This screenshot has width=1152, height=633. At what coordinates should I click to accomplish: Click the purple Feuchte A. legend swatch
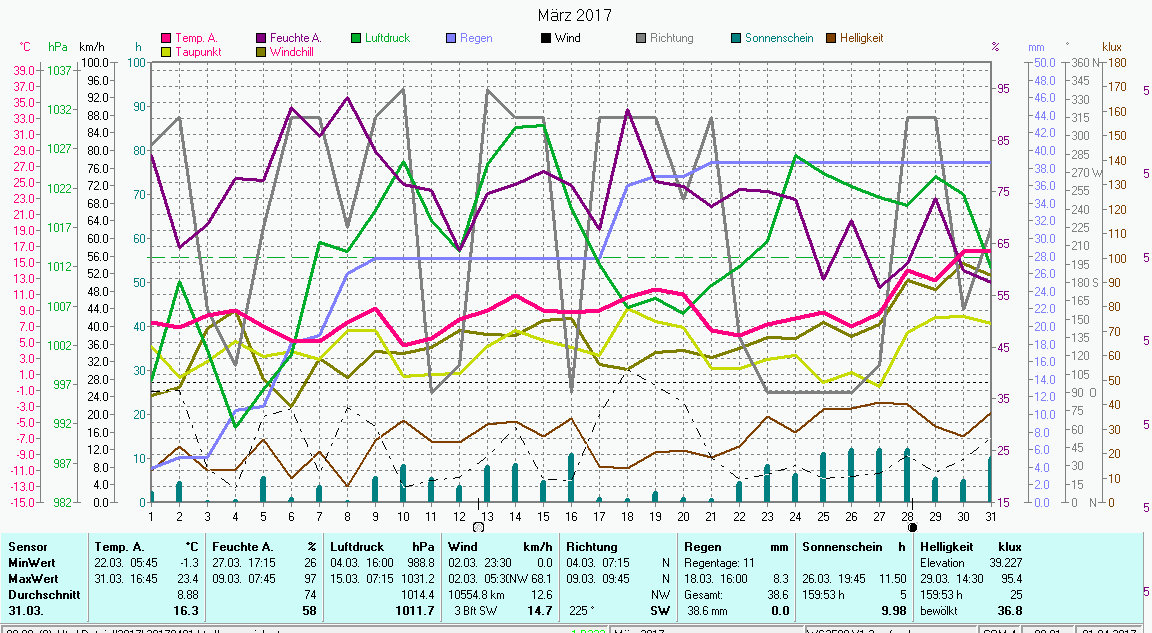(x=263, y=38)
